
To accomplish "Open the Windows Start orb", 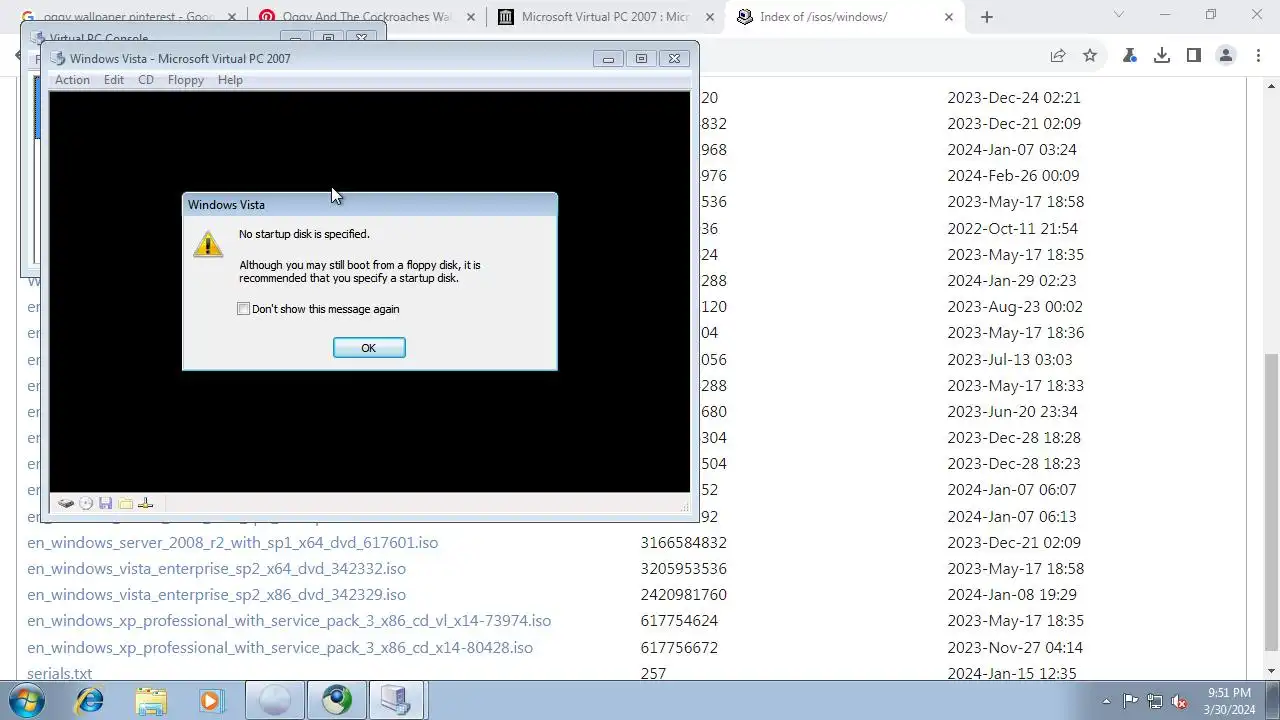I will coord(27,701).
